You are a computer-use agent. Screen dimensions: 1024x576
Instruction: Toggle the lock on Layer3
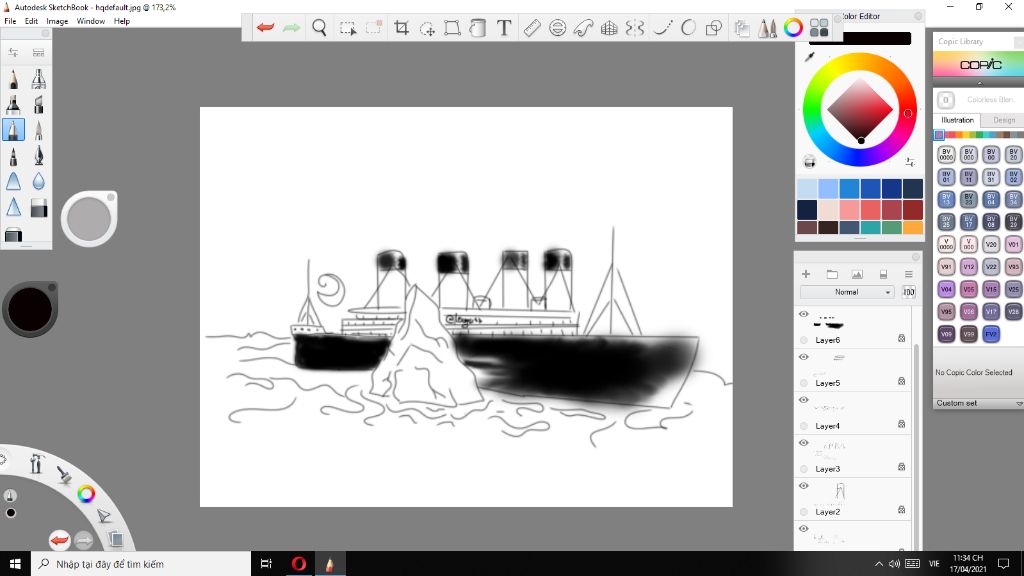pyautogui.click(x=901, y=467)
